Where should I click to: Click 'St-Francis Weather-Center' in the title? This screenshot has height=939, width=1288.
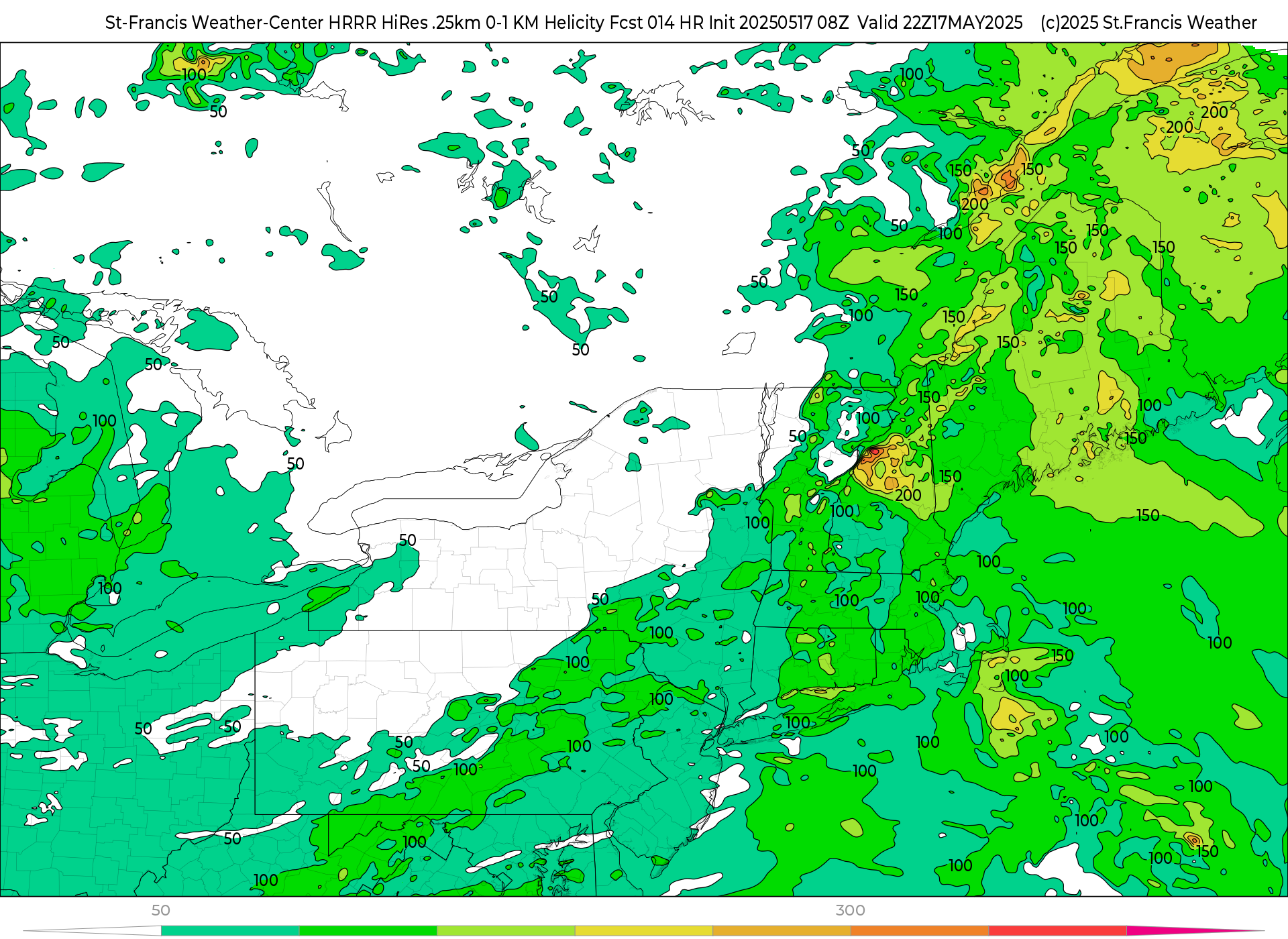(x=215, y=23)
